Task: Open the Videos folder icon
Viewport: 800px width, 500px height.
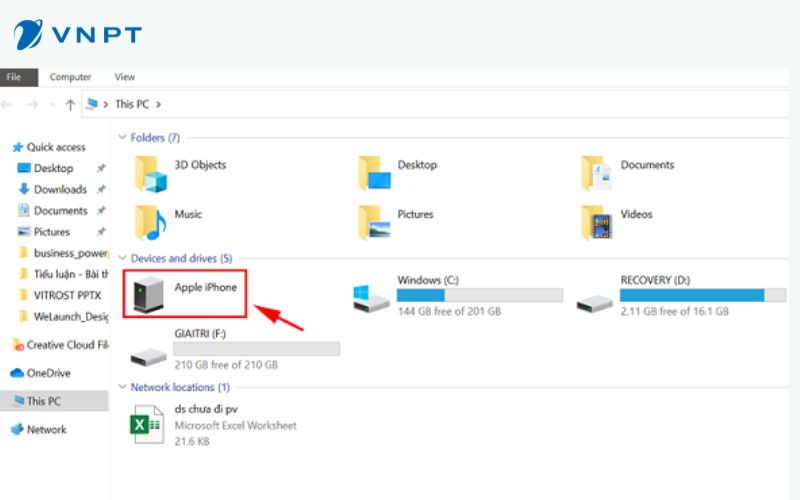Action: (x=597, y=221)
